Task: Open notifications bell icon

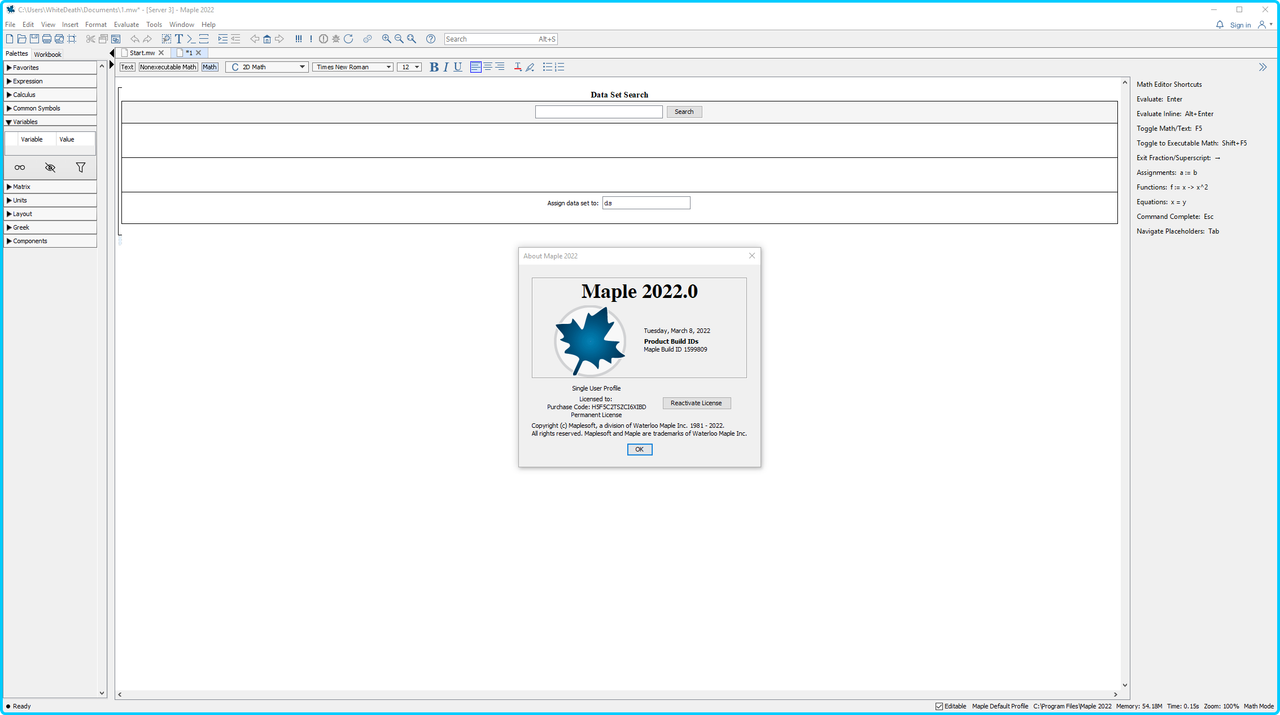Action: coord(1219,24)
